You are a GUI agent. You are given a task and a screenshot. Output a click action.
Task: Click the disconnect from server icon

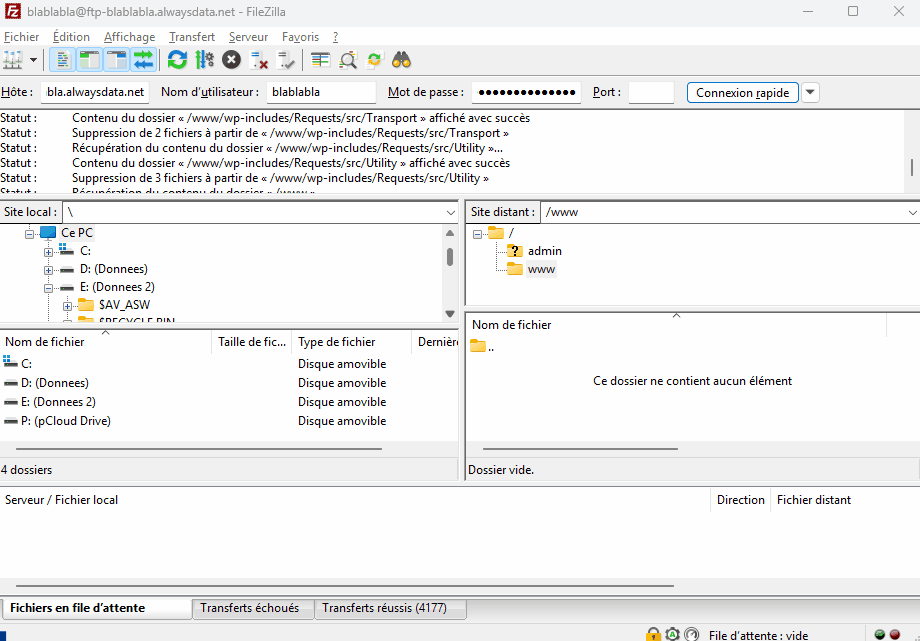pyautogui.click(x=259, y=60)
